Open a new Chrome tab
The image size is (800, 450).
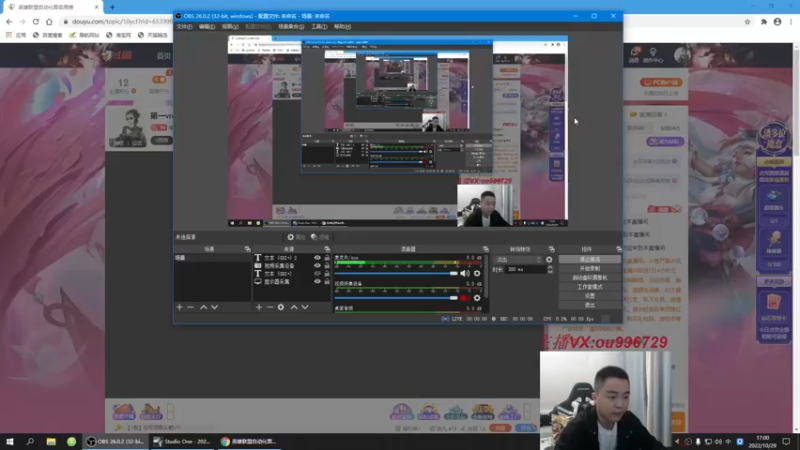(x=112, y=7)
